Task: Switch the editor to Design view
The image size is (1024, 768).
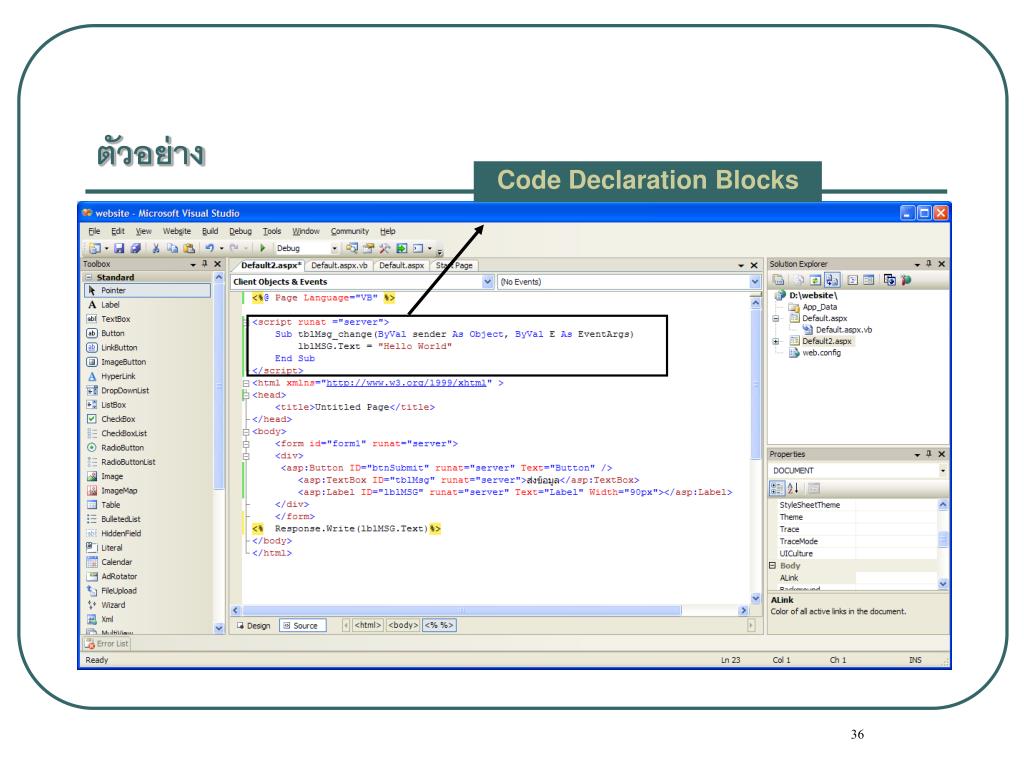Action: 253,626
